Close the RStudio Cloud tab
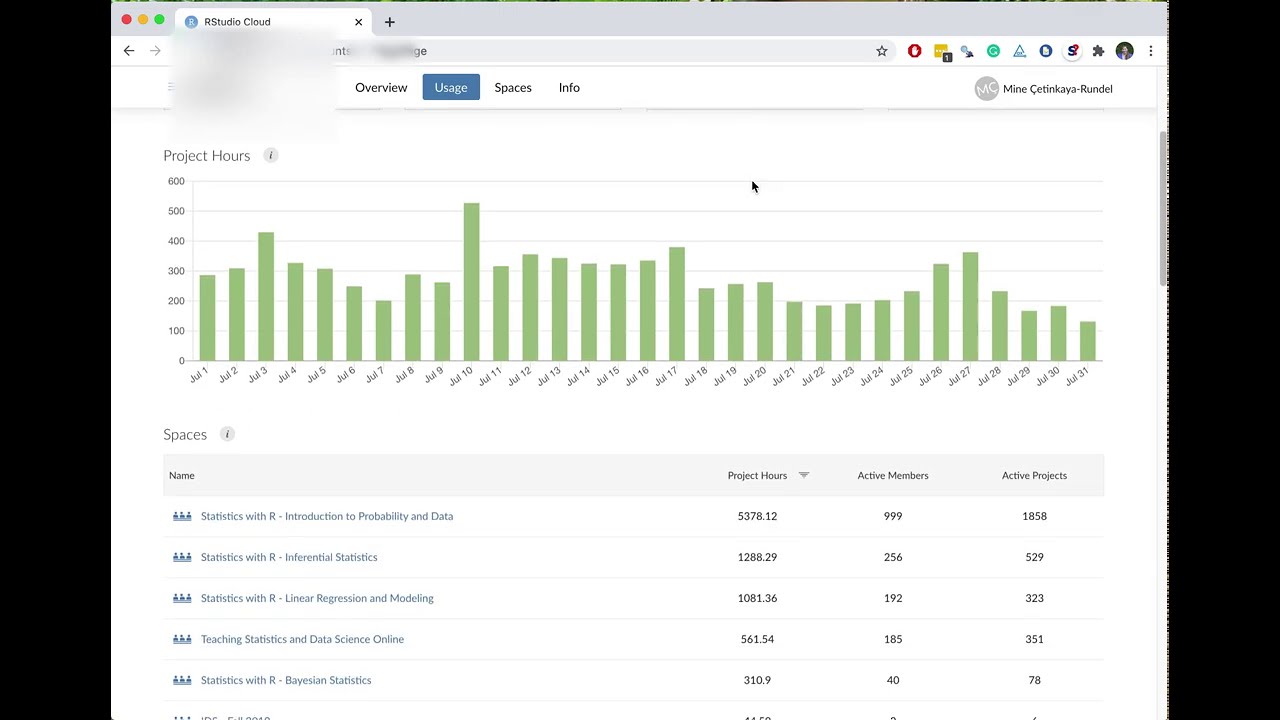 (358, 22)
